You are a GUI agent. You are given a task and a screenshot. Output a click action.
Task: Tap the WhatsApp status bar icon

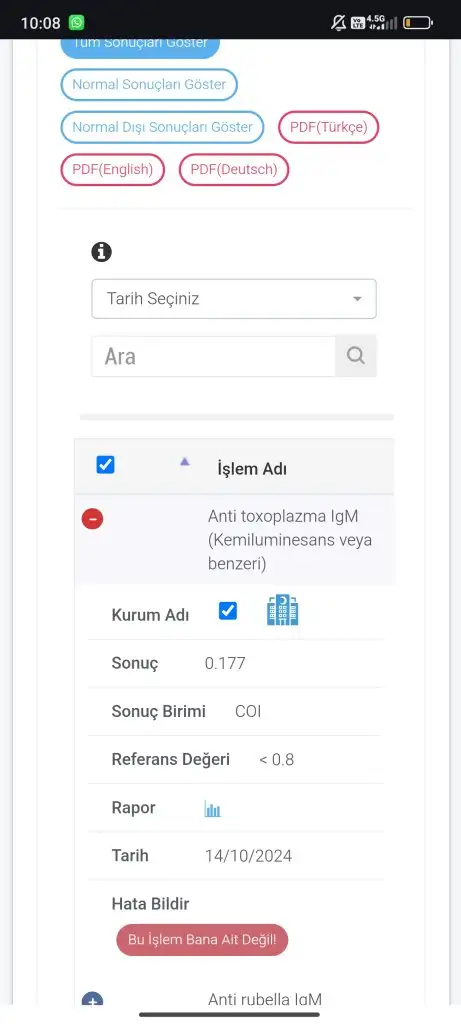(76, 23)
